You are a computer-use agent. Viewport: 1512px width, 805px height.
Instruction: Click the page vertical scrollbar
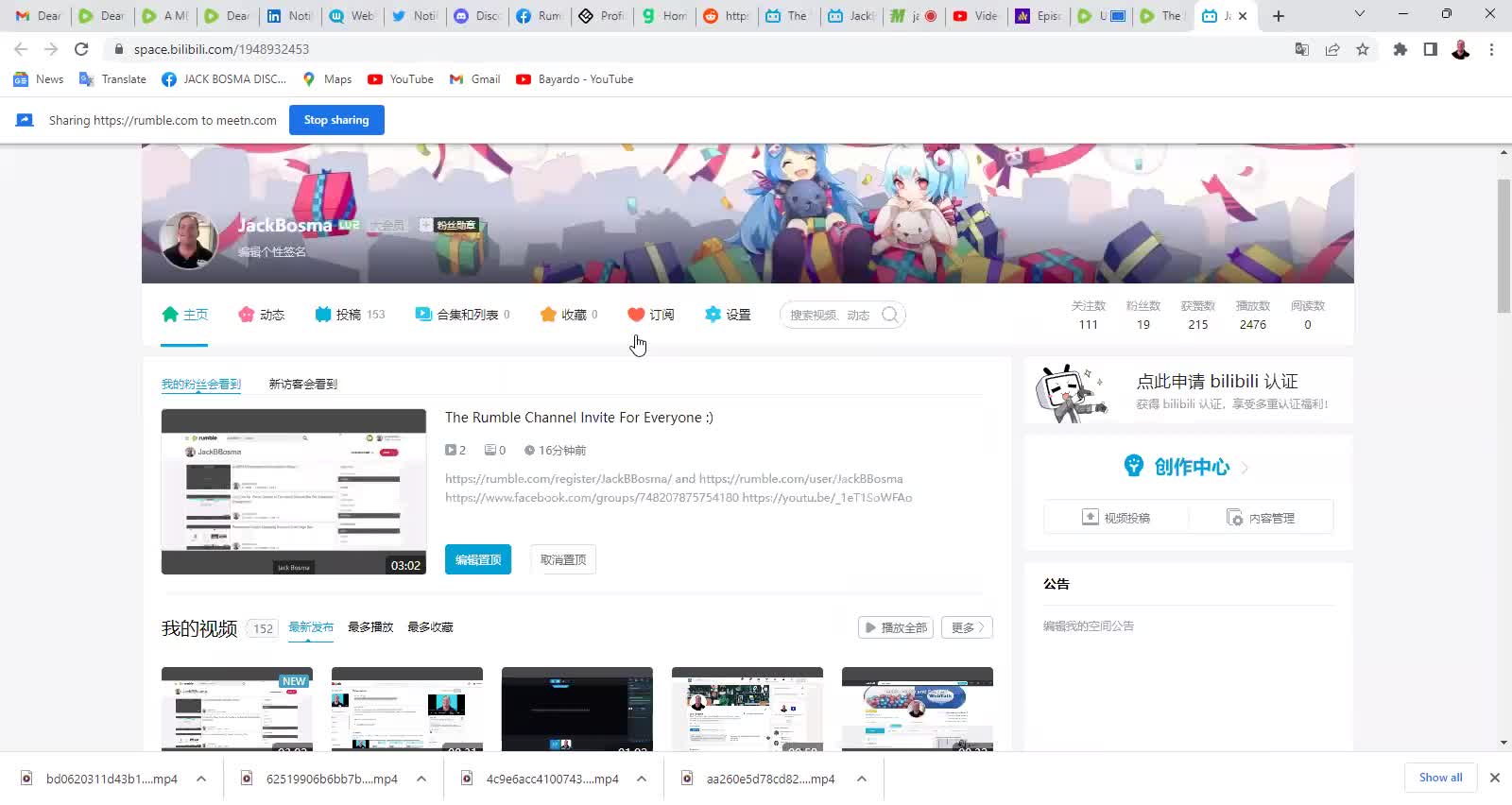point(1504,246)
